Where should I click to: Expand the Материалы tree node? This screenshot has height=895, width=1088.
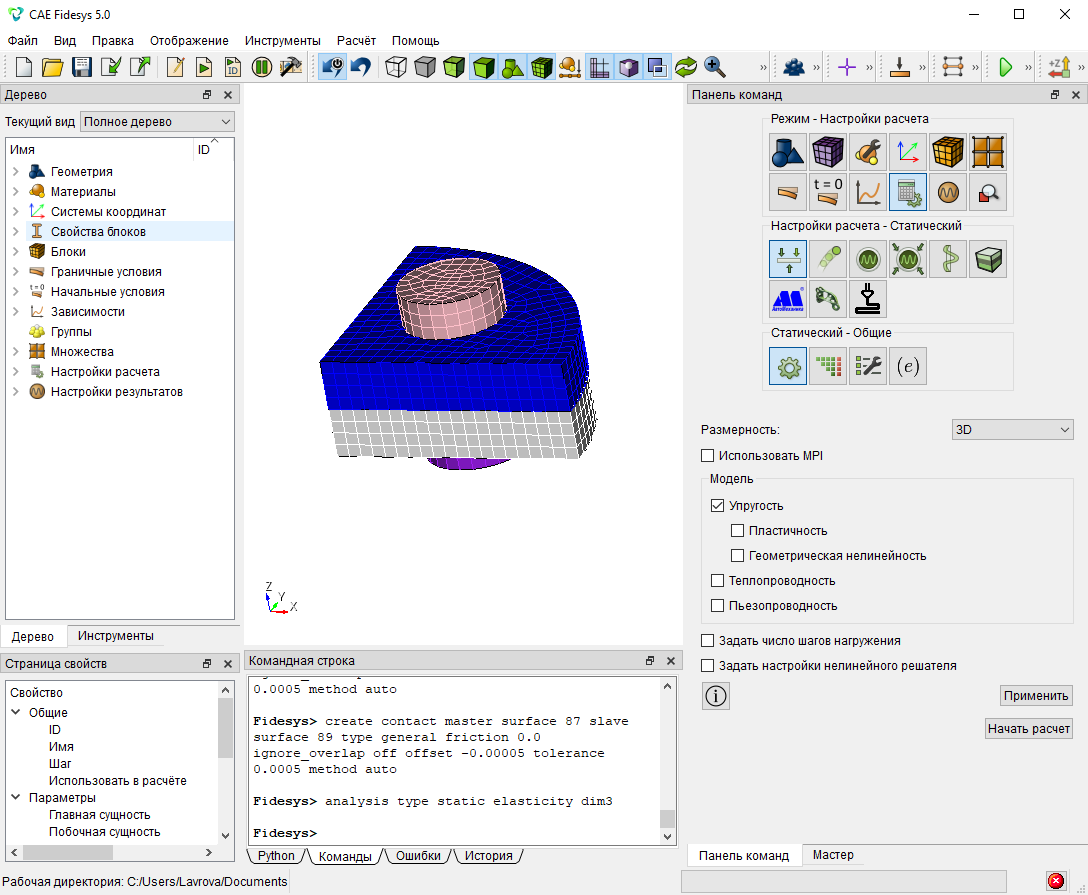[x=16, y=191]
